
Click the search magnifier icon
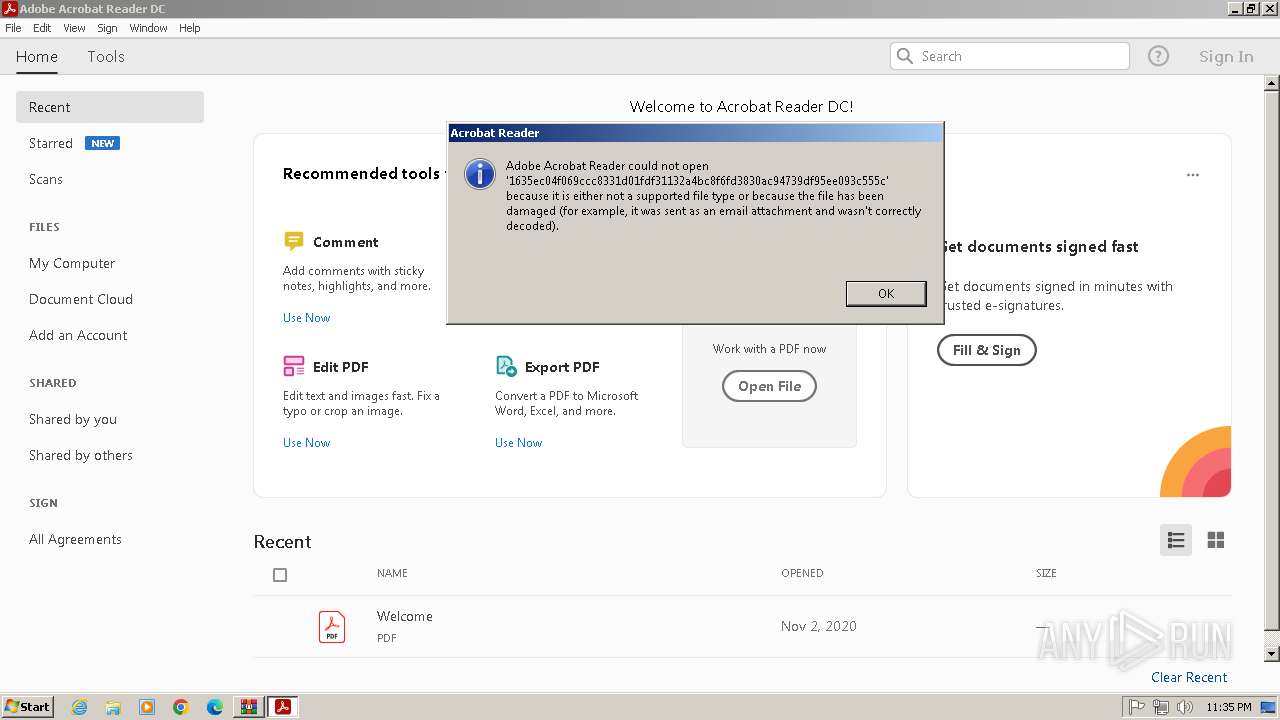905,56
